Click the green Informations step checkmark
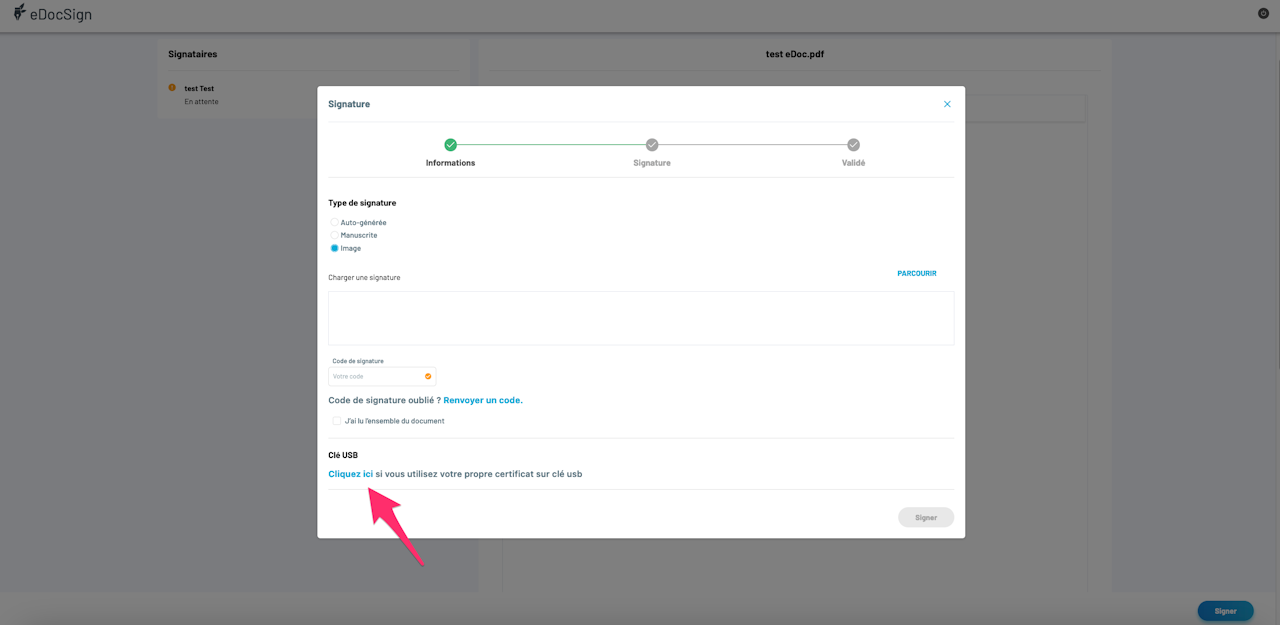The image size is (1280, 625). (x=450, y=145)
